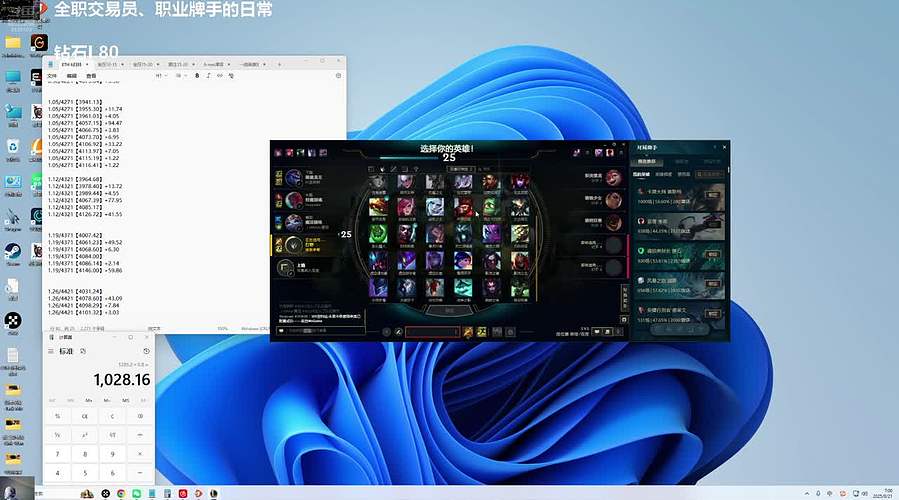
Task: Expand Calculator memory list dropdown
Action: pos(143,400)
